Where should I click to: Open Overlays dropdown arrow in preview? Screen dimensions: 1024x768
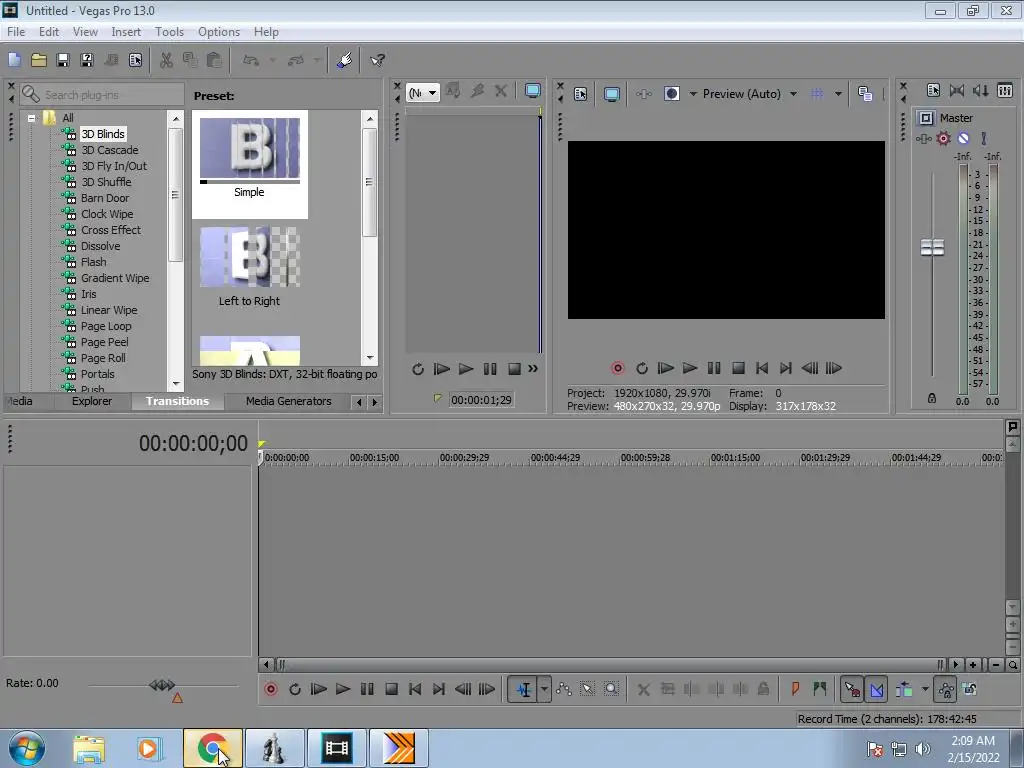[x=838, y=94]
